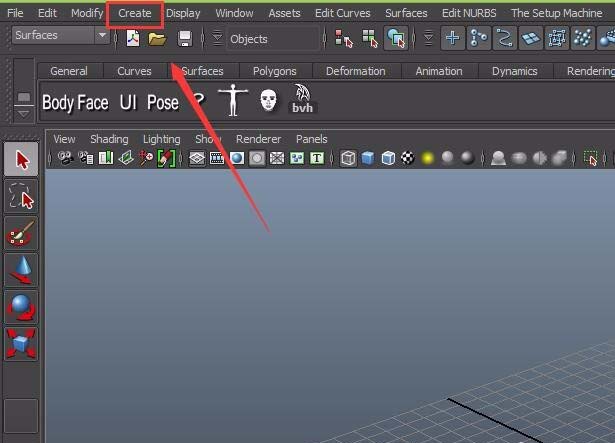Screen dimensions: 615x443
Task: Select by component type mode icon
Action: coord(396,38)
